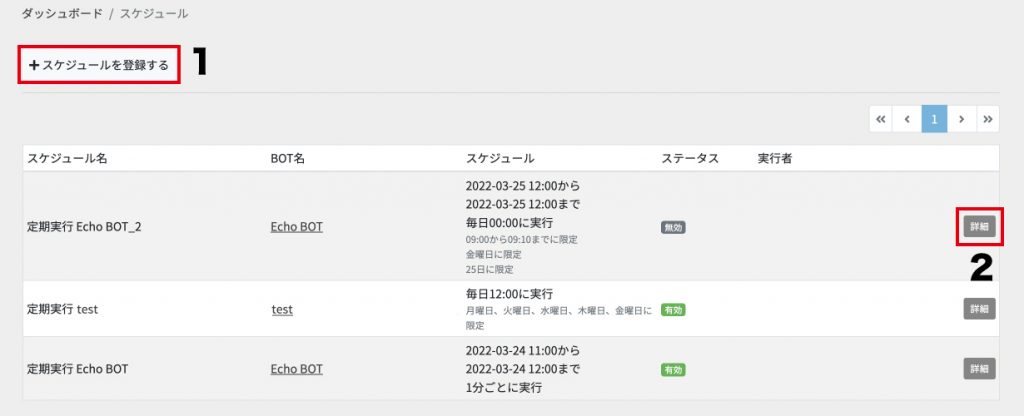Navigate to ダッシュボード breadcrumb
1024x416 pixels.
[x=62, y=13]
